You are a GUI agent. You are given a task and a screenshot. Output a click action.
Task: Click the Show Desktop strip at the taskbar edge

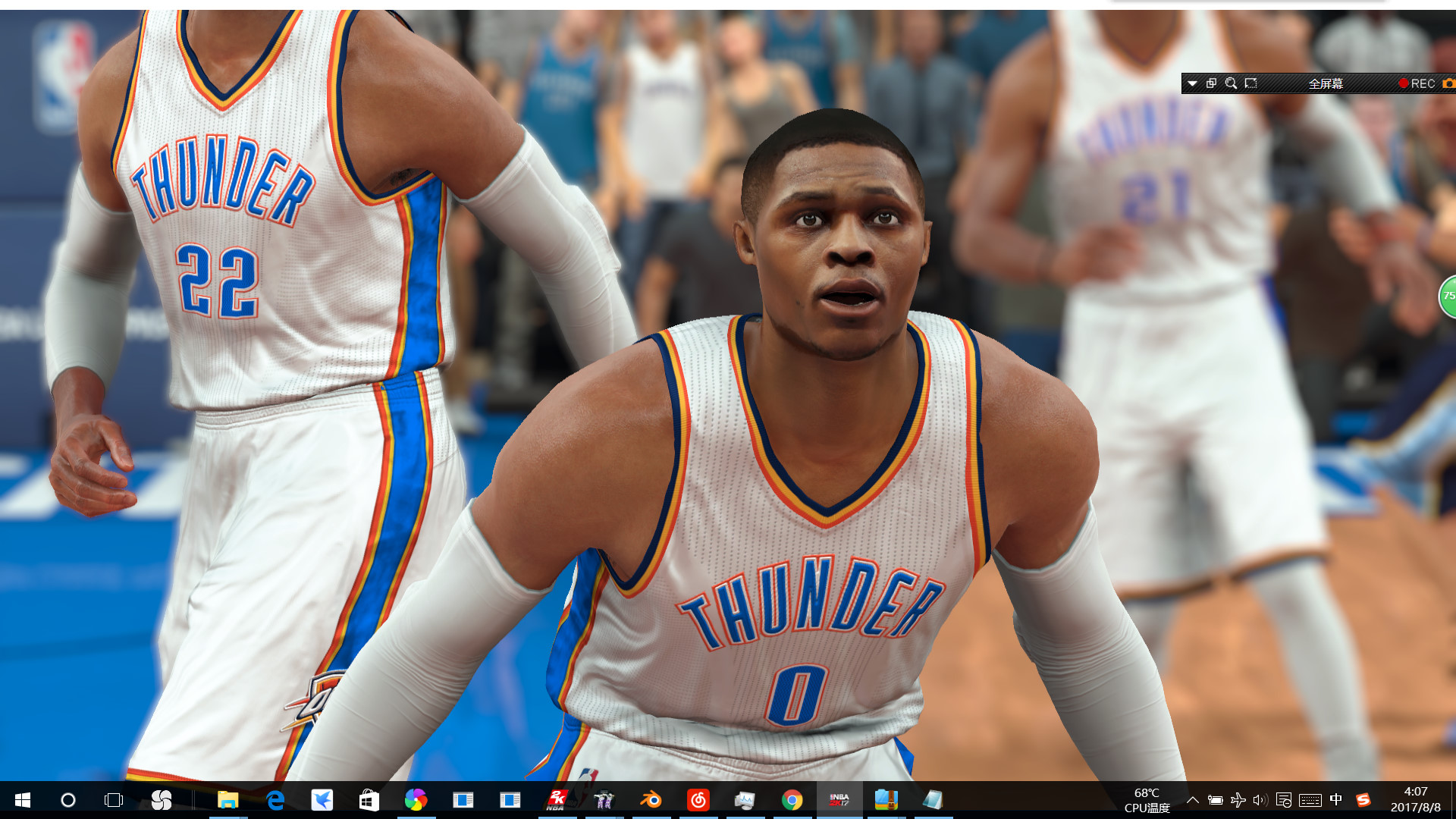[1453, 800]
